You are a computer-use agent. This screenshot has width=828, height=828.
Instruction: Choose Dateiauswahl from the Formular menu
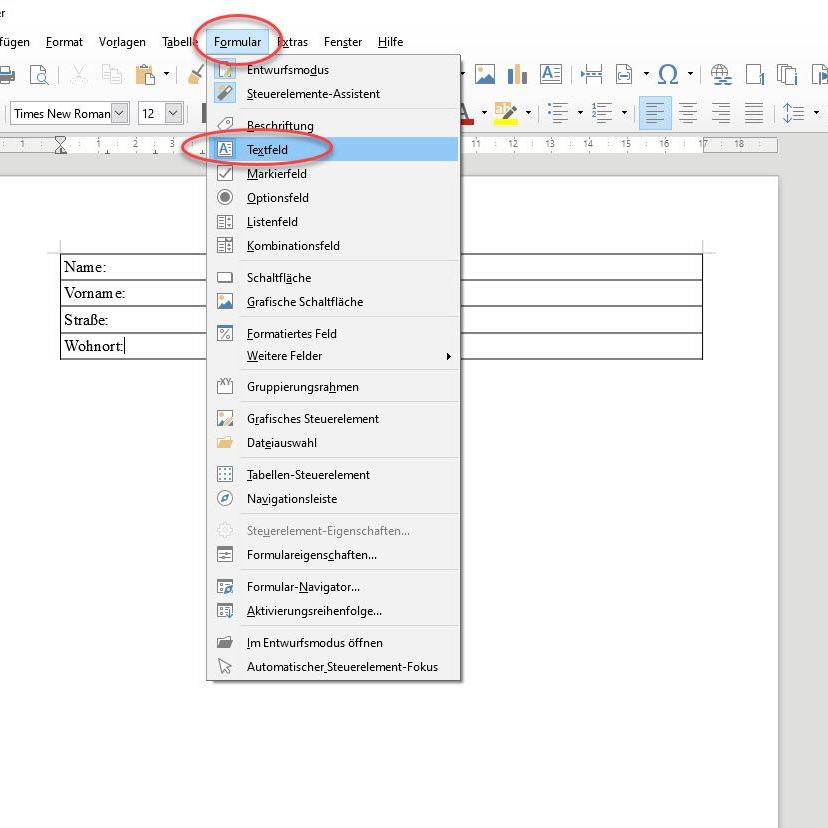click(333, 443)
